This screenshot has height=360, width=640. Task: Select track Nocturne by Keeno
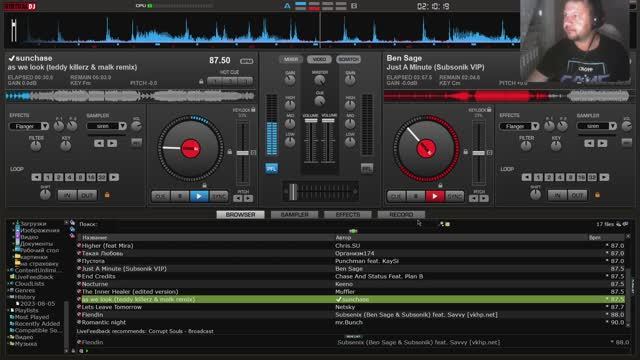pyautogui.click(x=350, y=284)
